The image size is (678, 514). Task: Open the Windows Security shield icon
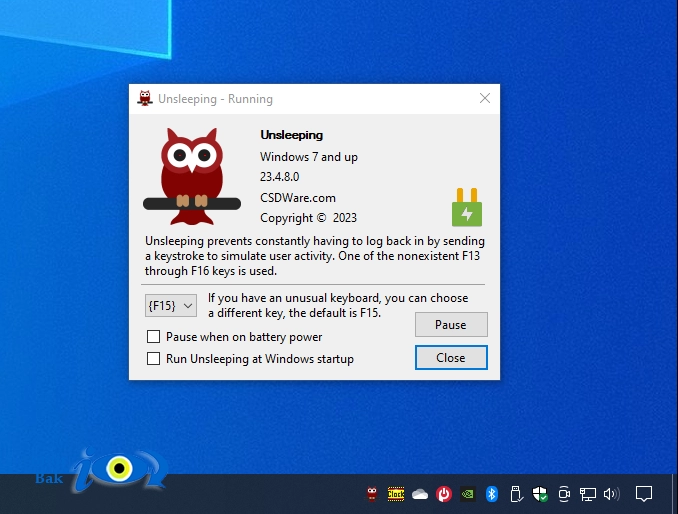tap(540, 494)
